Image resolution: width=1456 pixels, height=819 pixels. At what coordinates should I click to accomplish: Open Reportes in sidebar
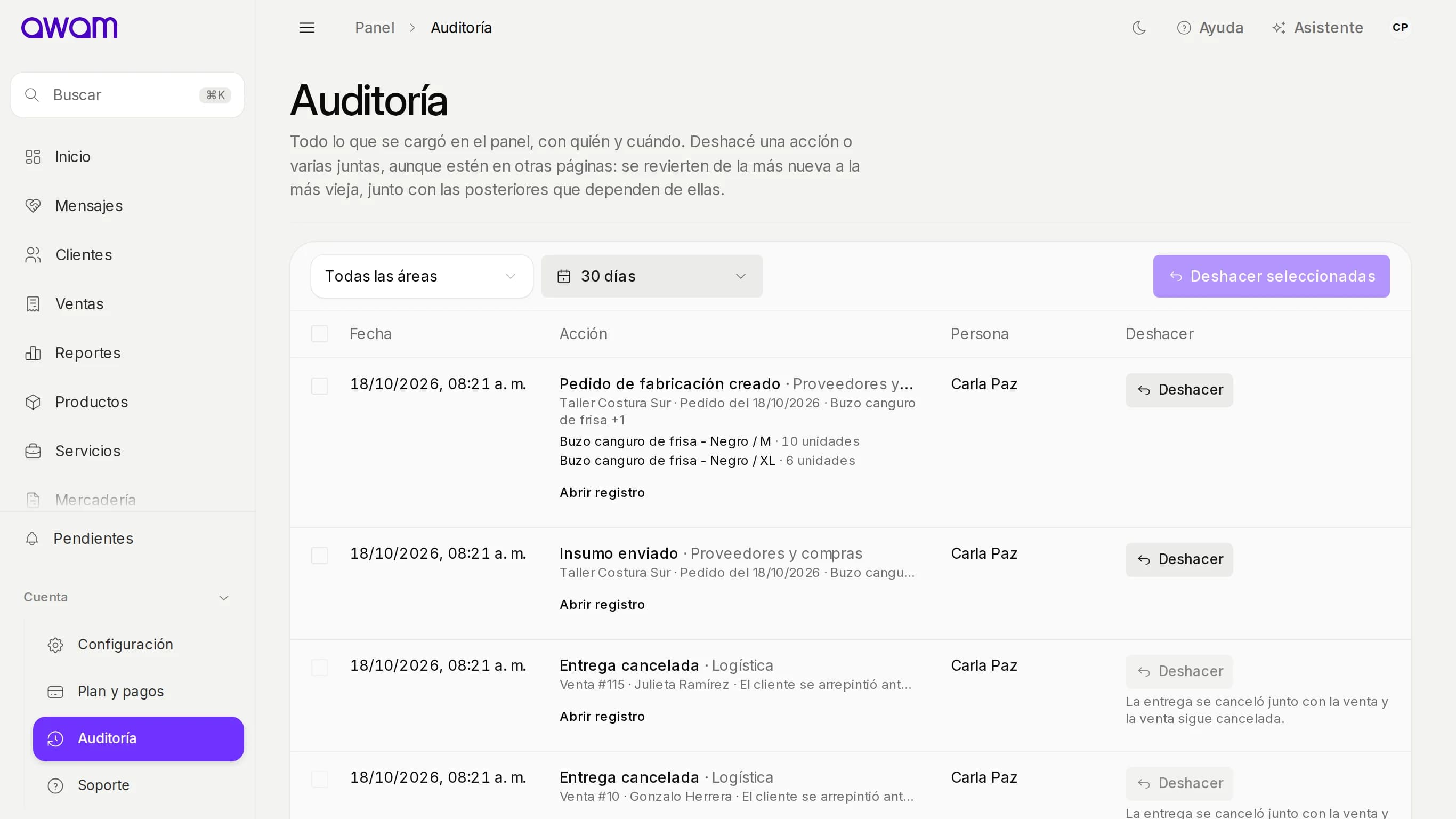click(x=127, y=353)
